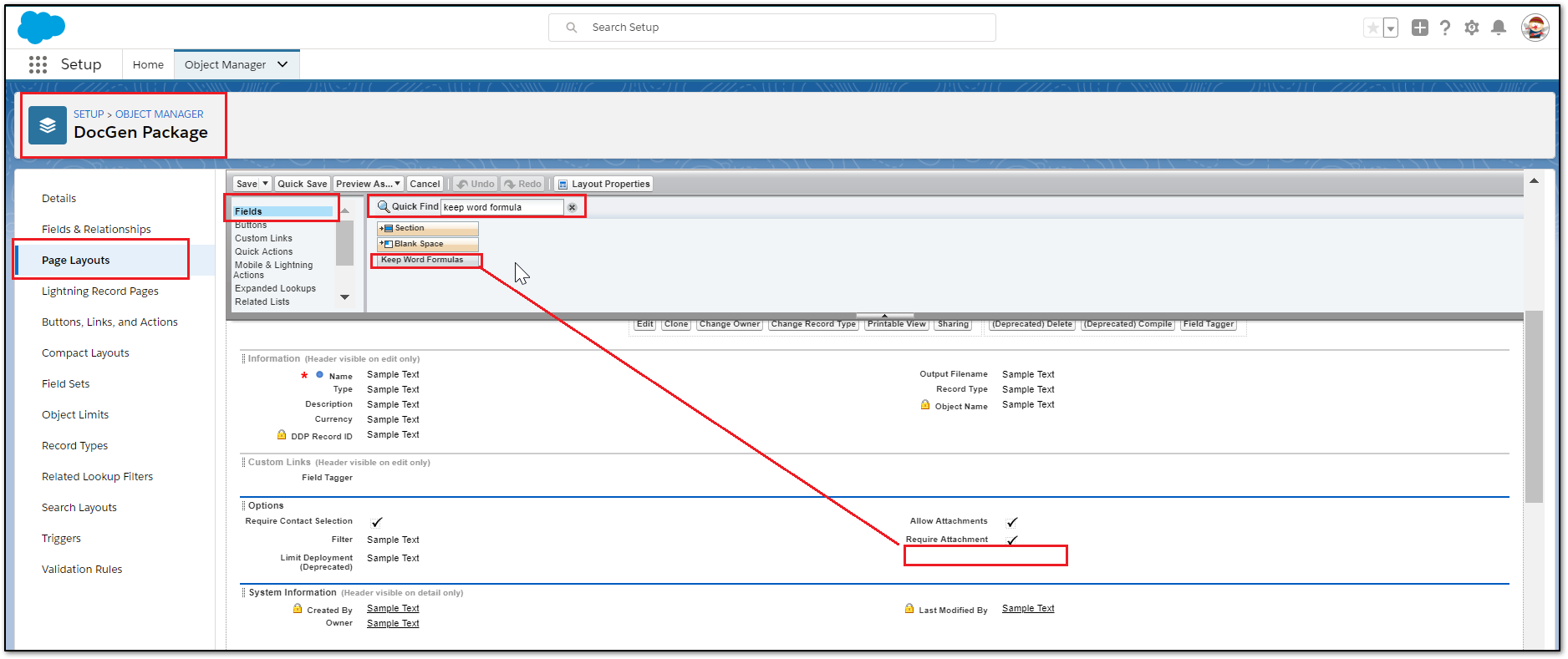Viewport: 1568px width, 659px height.
Task: Open the Preview As dropdown
Action: coord(369,184)
